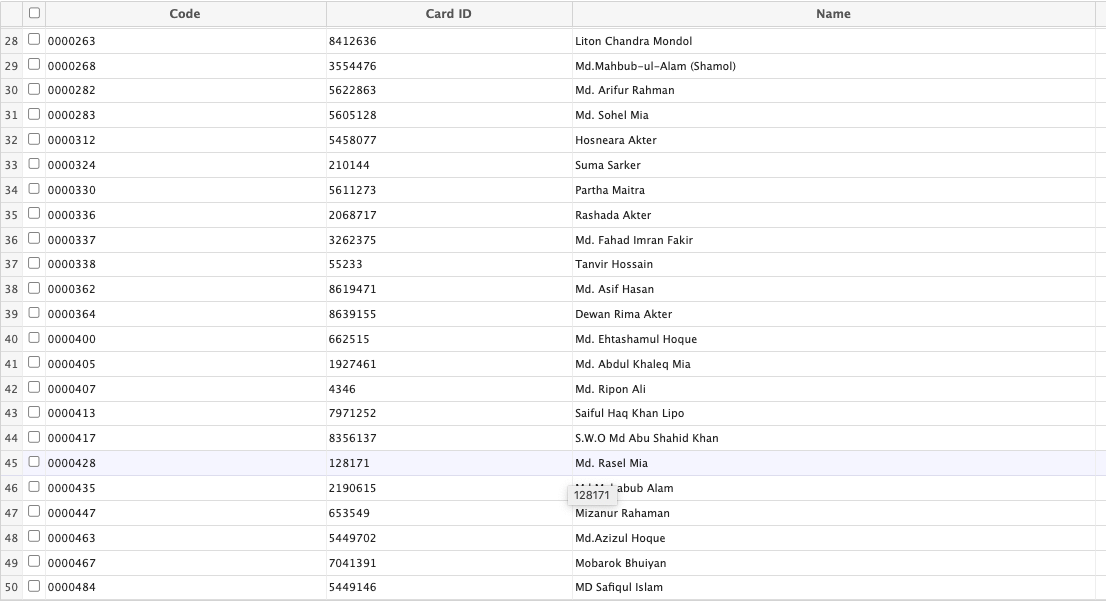
Task: Click card ID 5449146 cell
Action: pyautogui.click(x=352, y=587)
